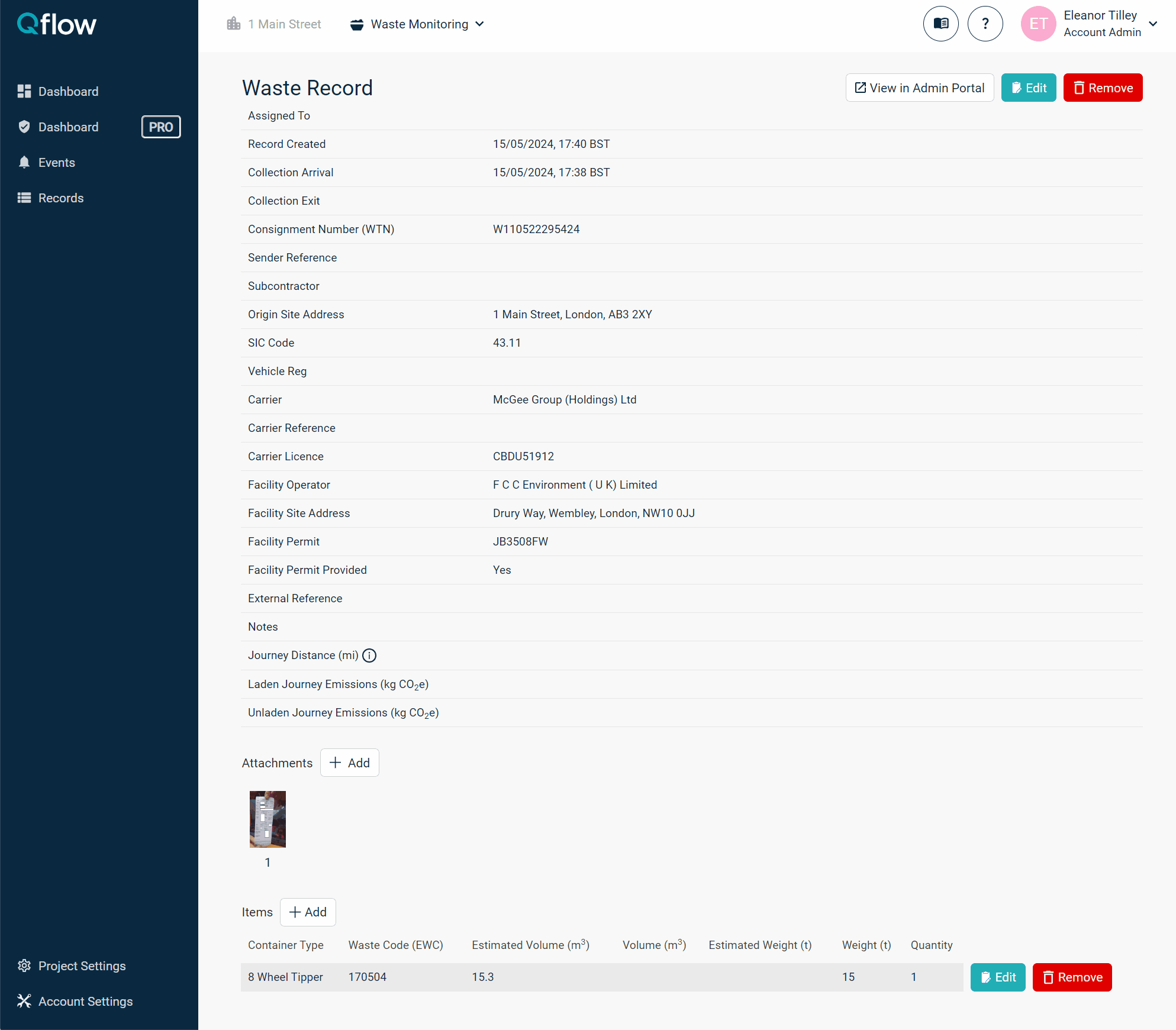The image size is (1176, 1030).
Task: Edit the 8 Wheel Tipper item
Action: point(998,977)
